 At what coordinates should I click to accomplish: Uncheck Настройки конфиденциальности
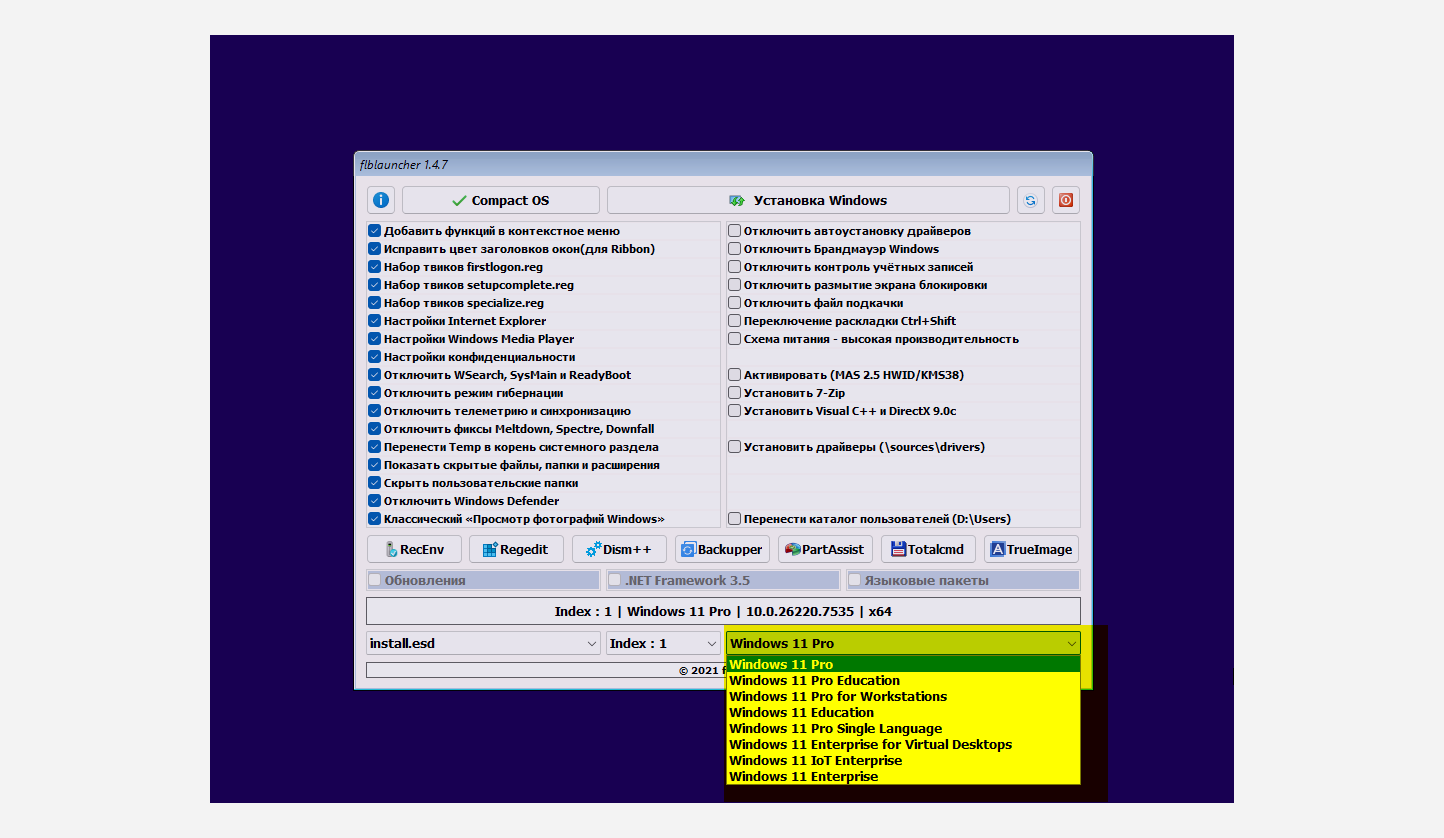375,357
